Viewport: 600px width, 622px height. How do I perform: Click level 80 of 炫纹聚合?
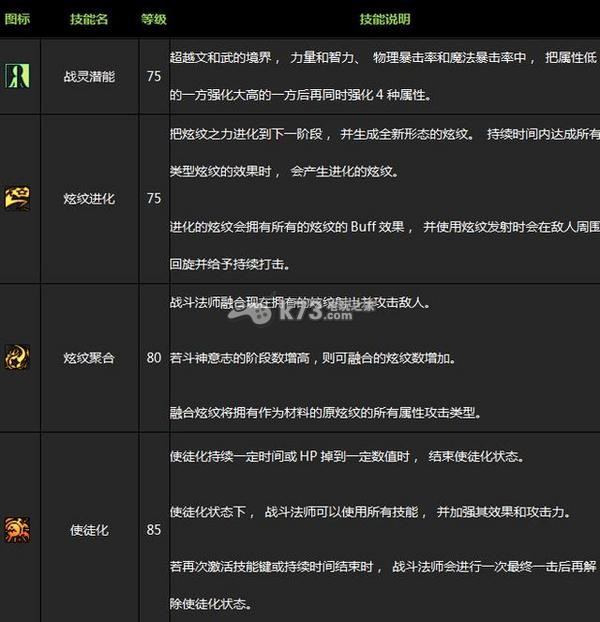pos(154,358)
